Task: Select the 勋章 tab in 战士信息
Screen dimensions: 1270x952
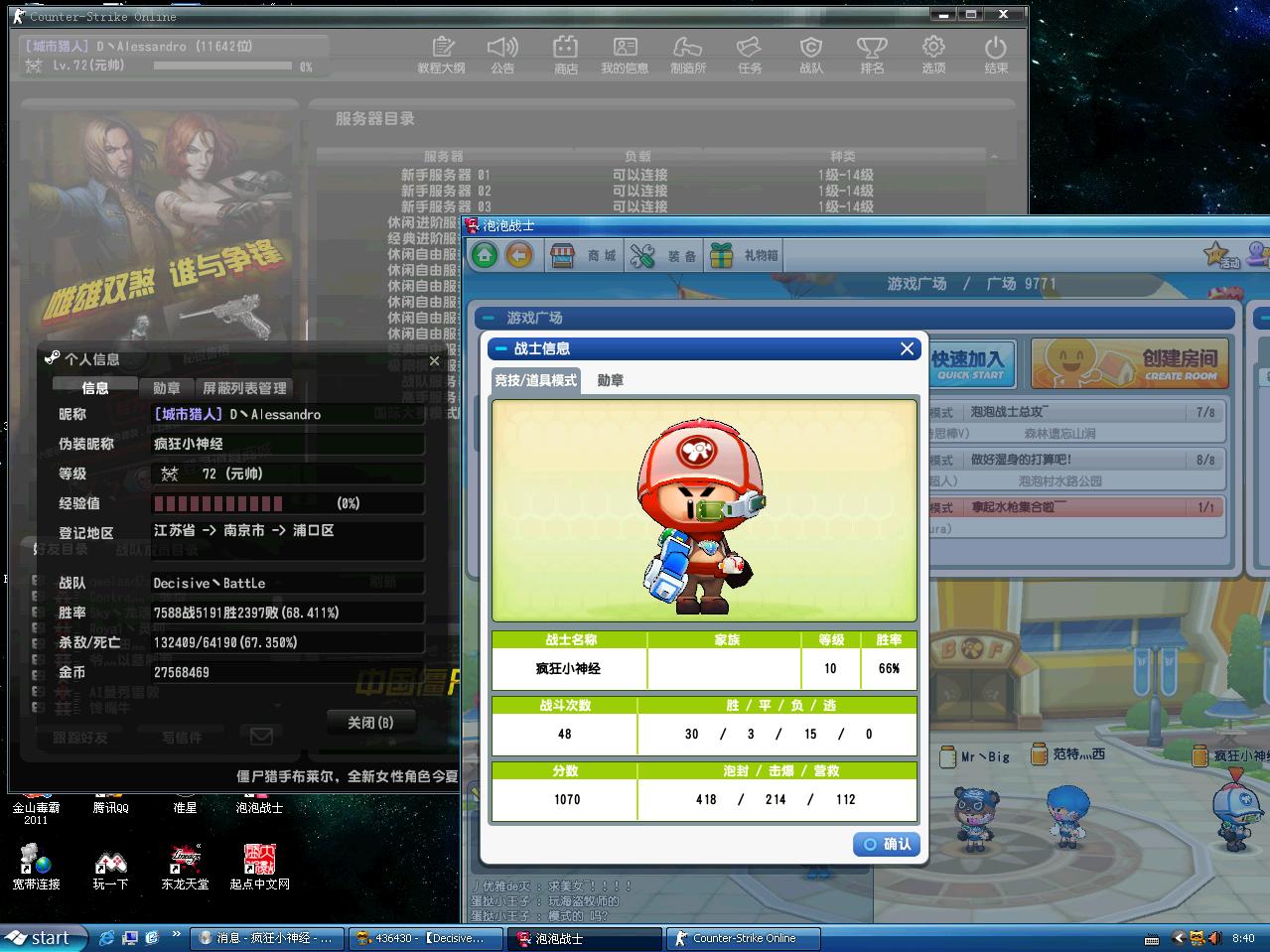Action: 611,380
